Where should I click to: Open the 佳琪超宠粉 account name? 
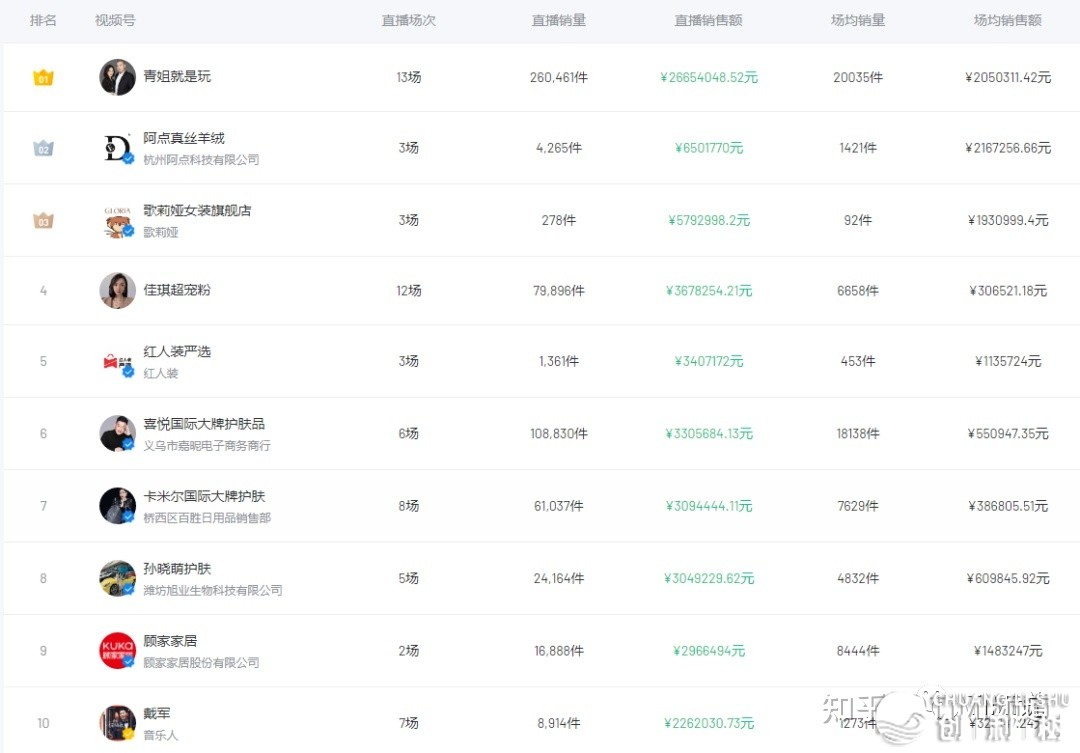[x=177, y=290]
